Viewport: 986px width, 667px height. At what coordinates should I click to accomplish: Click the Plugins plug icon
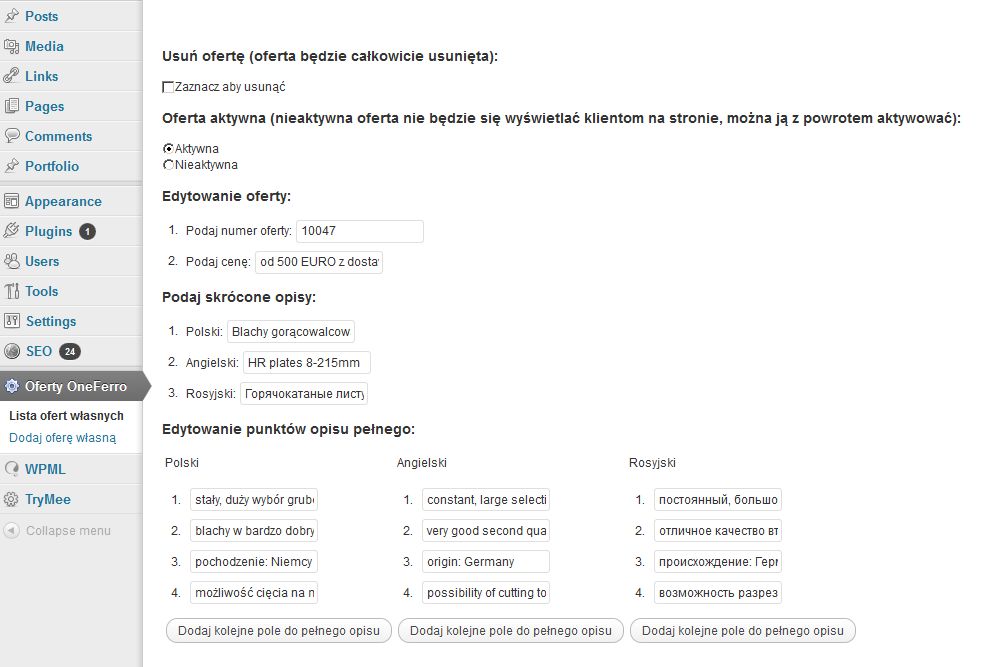(x=12, y=231)
